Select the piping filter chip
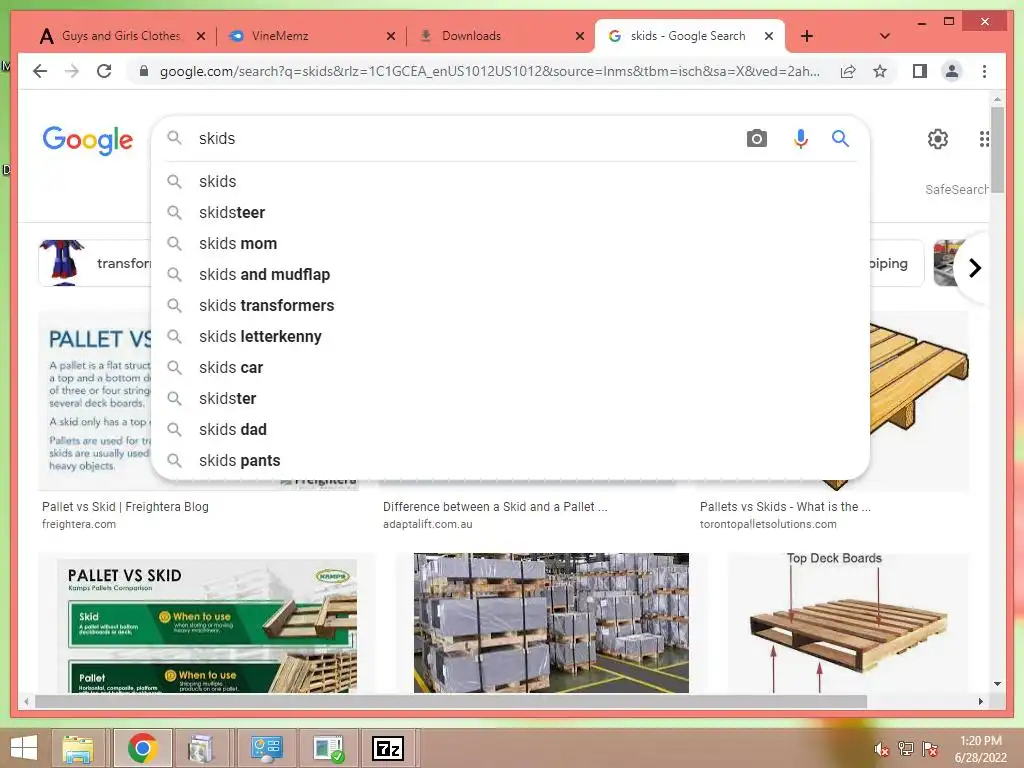 click(896, 263)
